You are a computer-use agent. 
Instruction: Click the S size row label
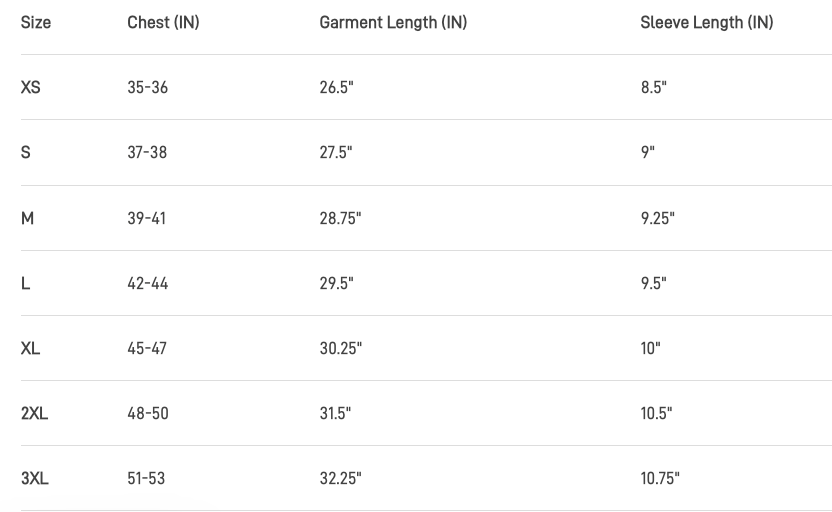25,153
